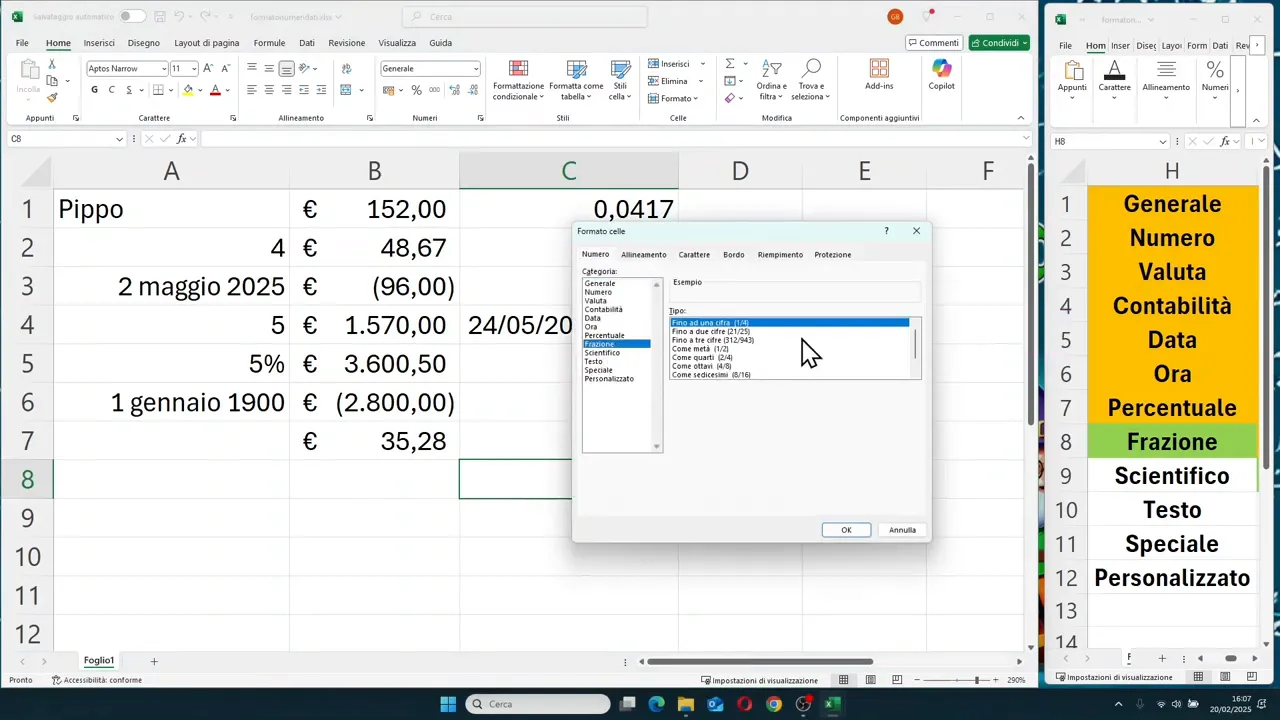This screenshot has height=720, width=1280.
Task: Open the Generale number format dropdown
Action: coord(475,69)
